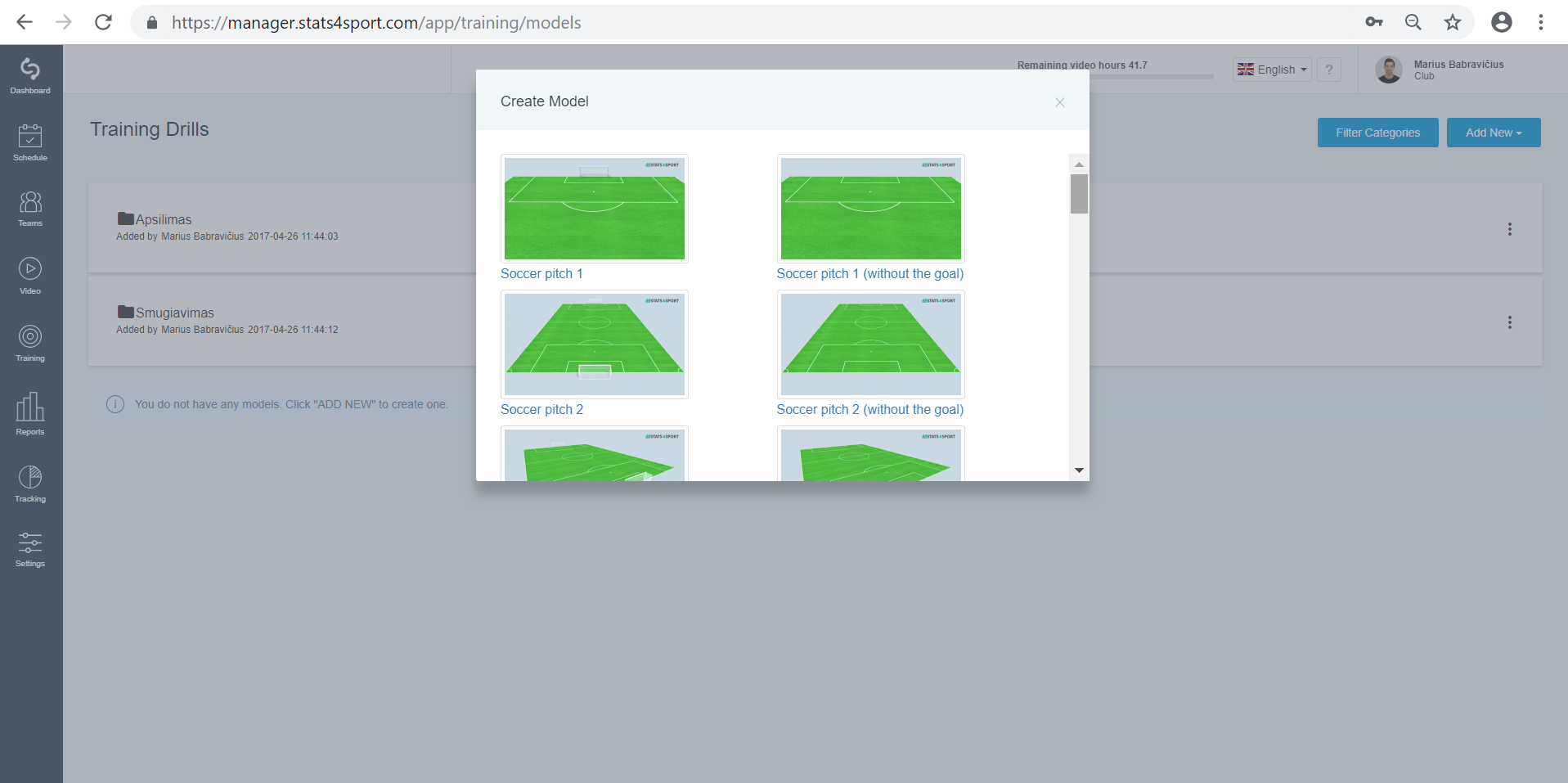Click the dialog scrollbar thumb
Screen dimensions: 1568x783
click(1079, 194)
